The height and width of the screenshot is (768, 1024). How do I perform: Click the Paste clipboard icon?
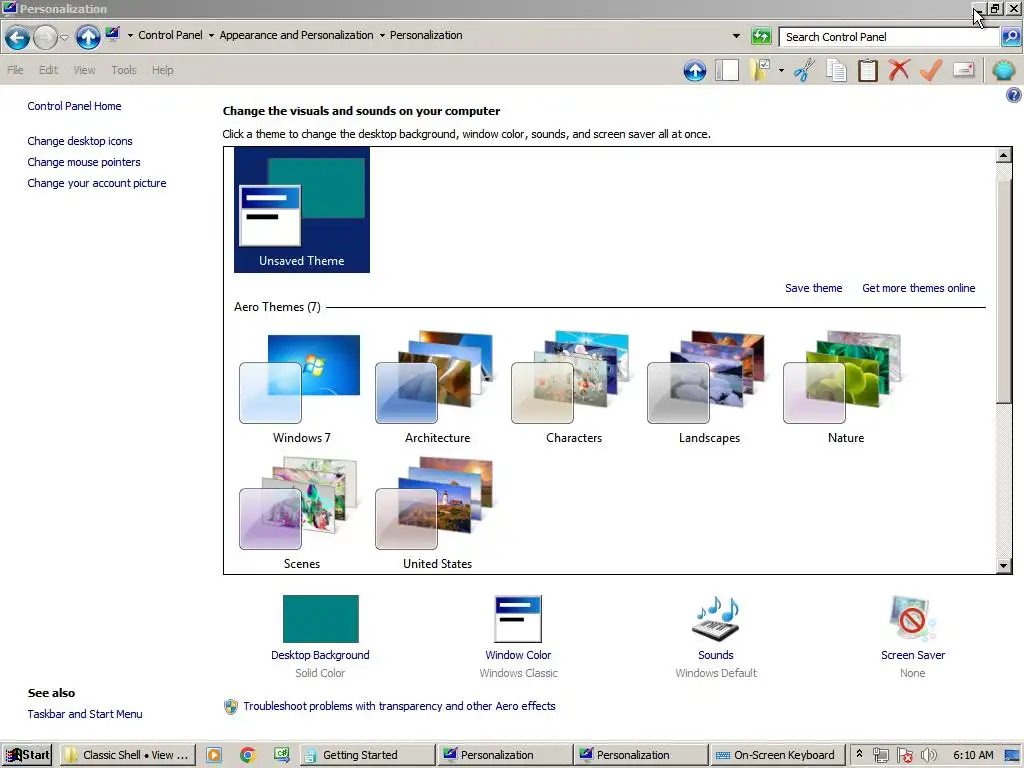pos(868,70)
